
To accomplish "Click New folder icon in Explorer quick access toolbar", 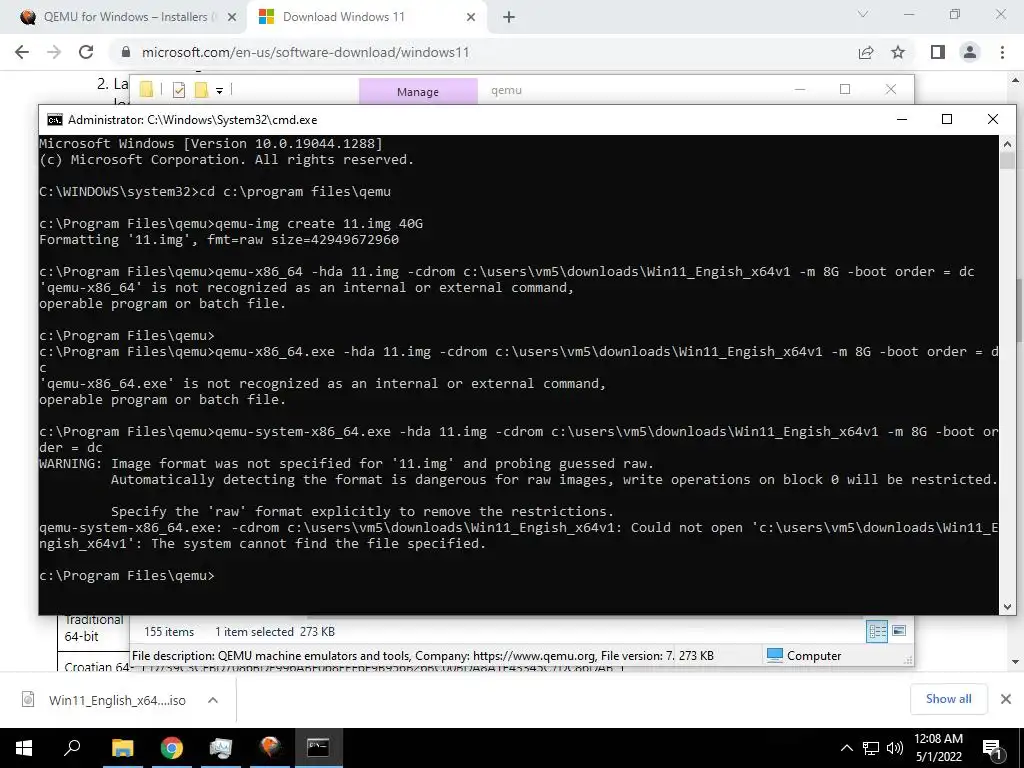I will point(201,89).
